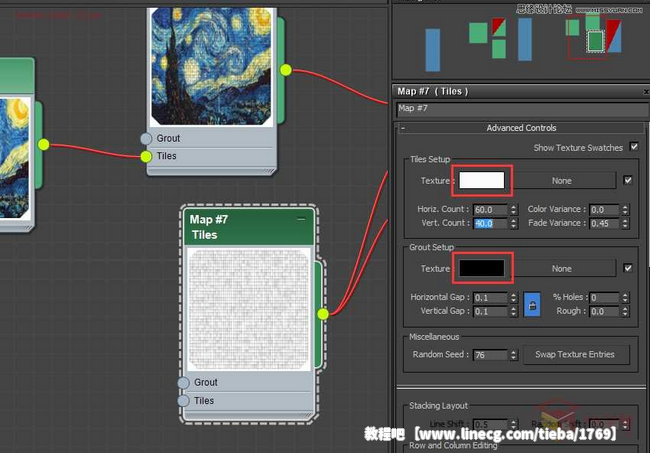
Task: Adjust the Random Seed spinner
Action: [514, 355]
